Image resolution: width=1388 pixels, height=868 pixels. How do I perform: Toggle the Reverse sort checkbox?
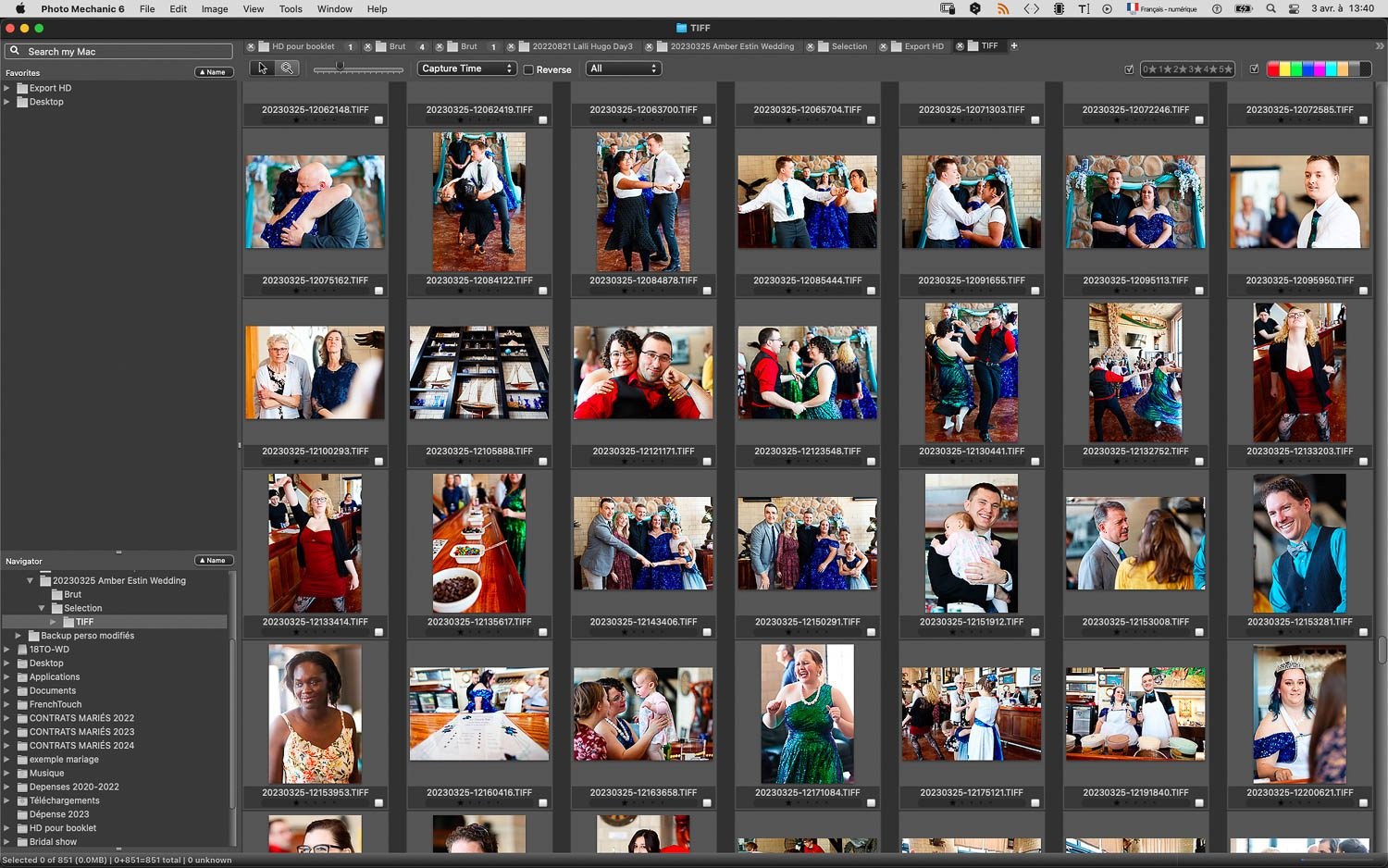[528, 69]
